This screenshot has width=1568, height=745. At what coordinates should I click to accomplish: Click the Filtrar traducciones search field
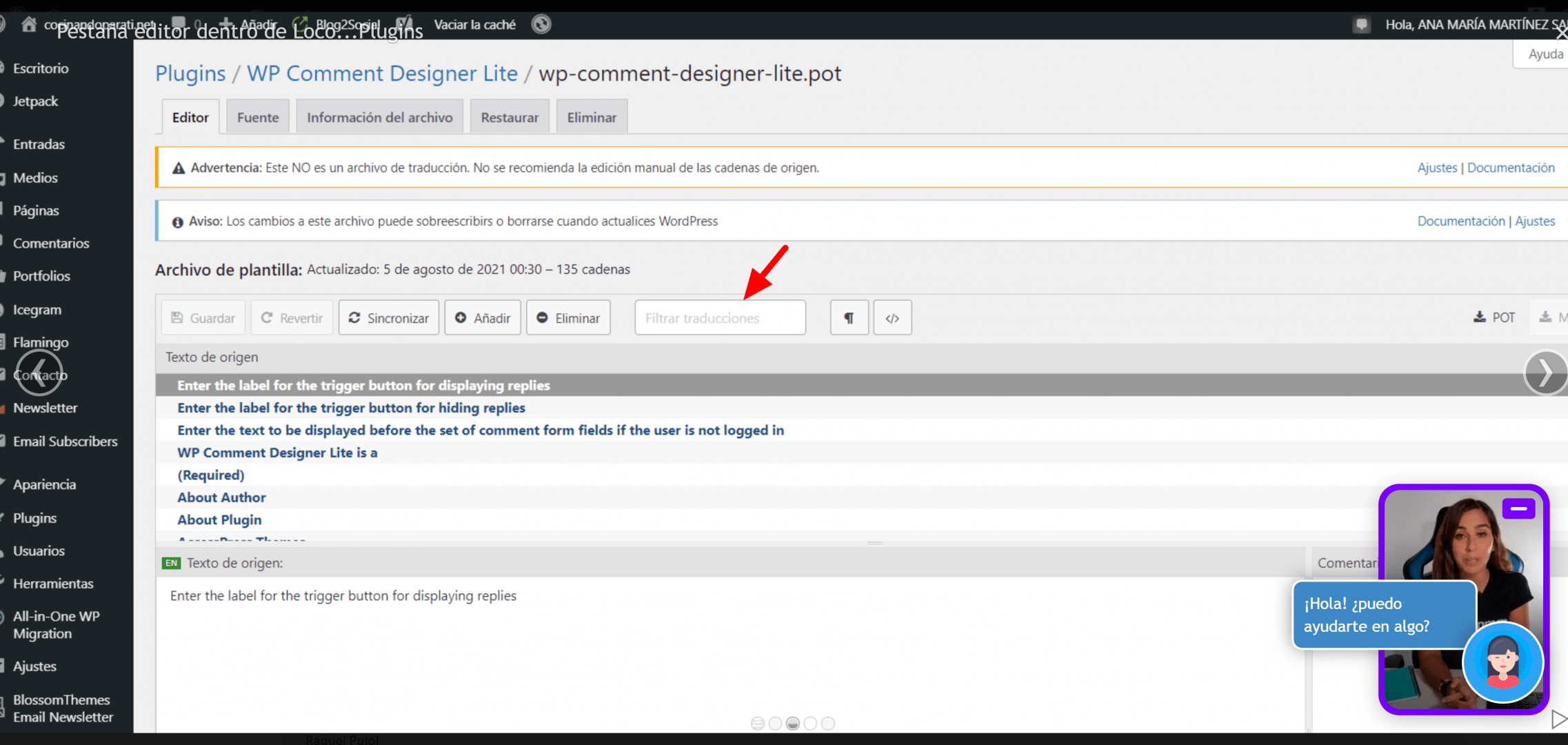click(720, 318)
